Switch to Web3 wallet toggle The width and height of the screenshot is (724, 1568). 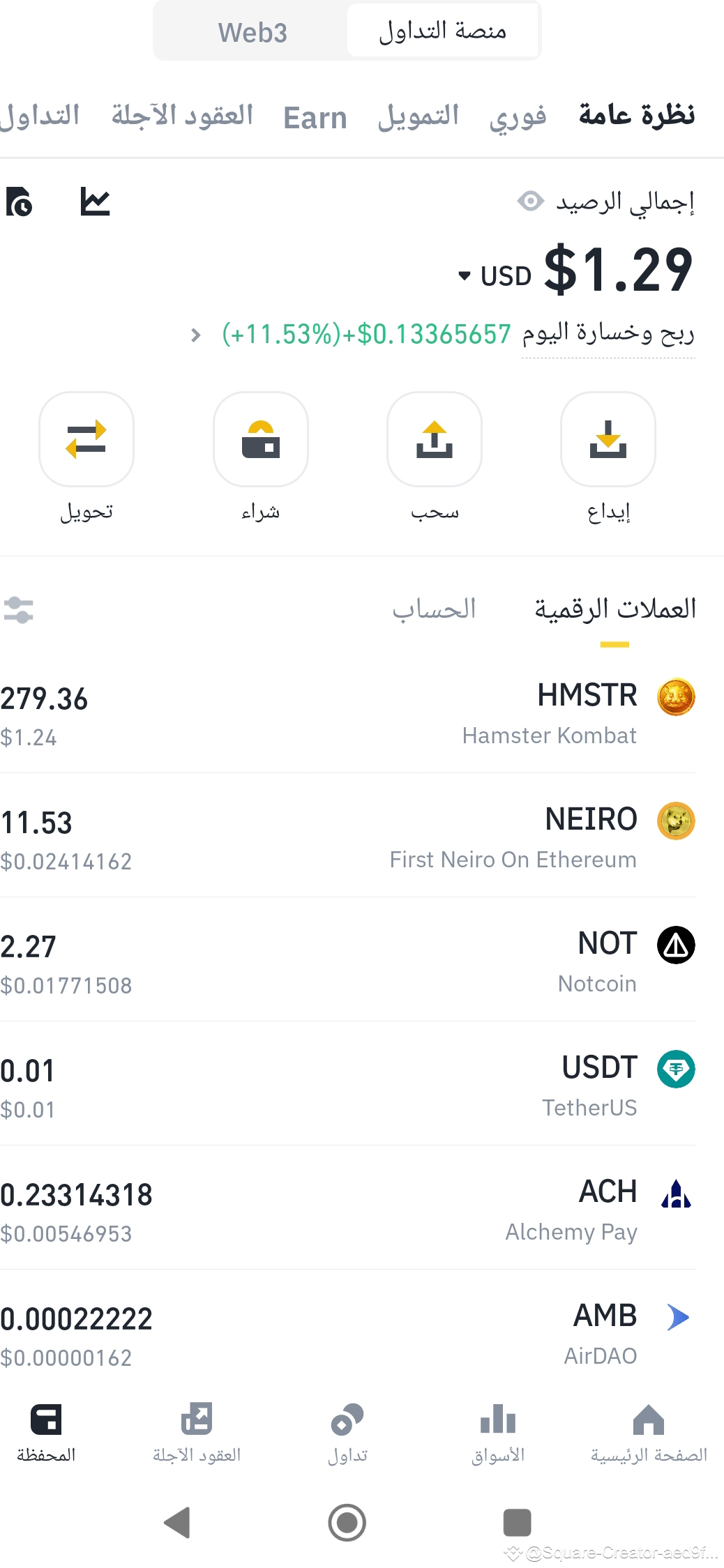click(x=252, y=32)
